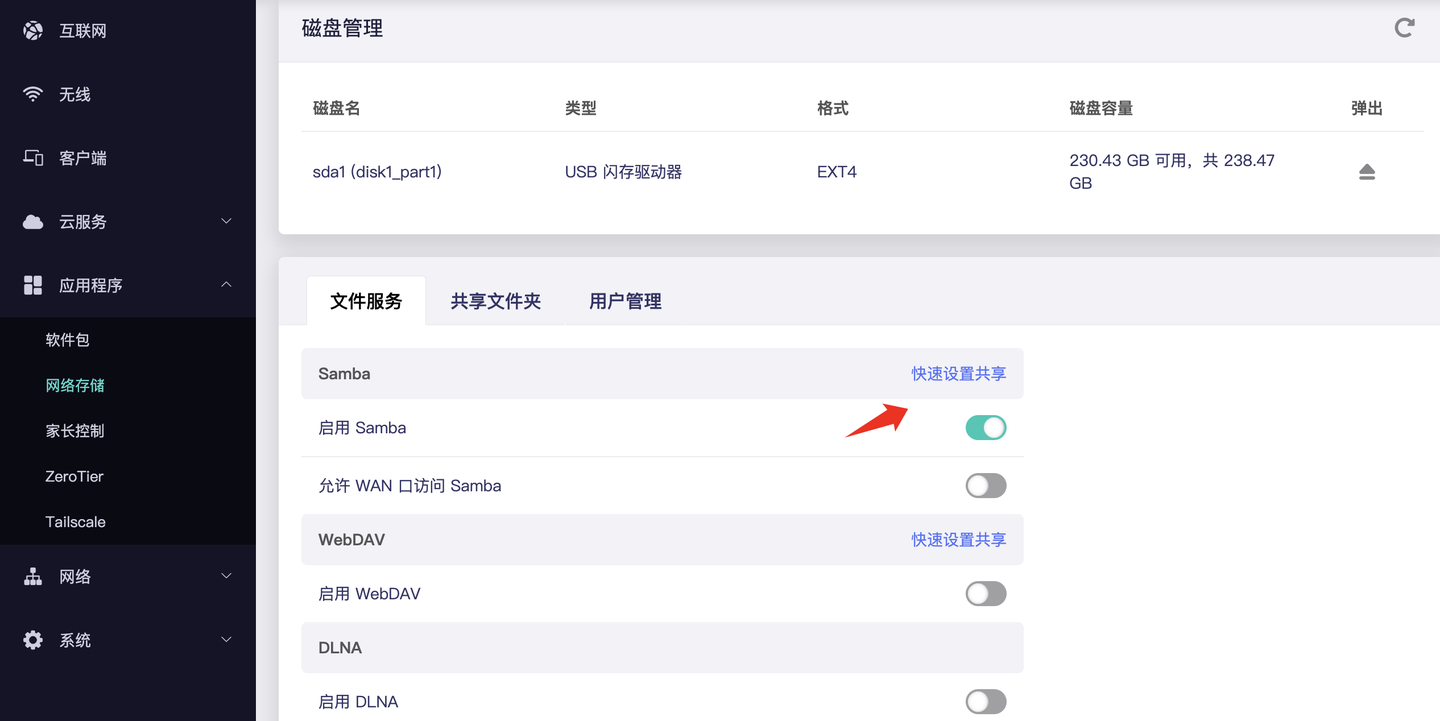1440x721 pixels.
Task: Eject the sda1 disk
Action: (x=1367, y=172)
